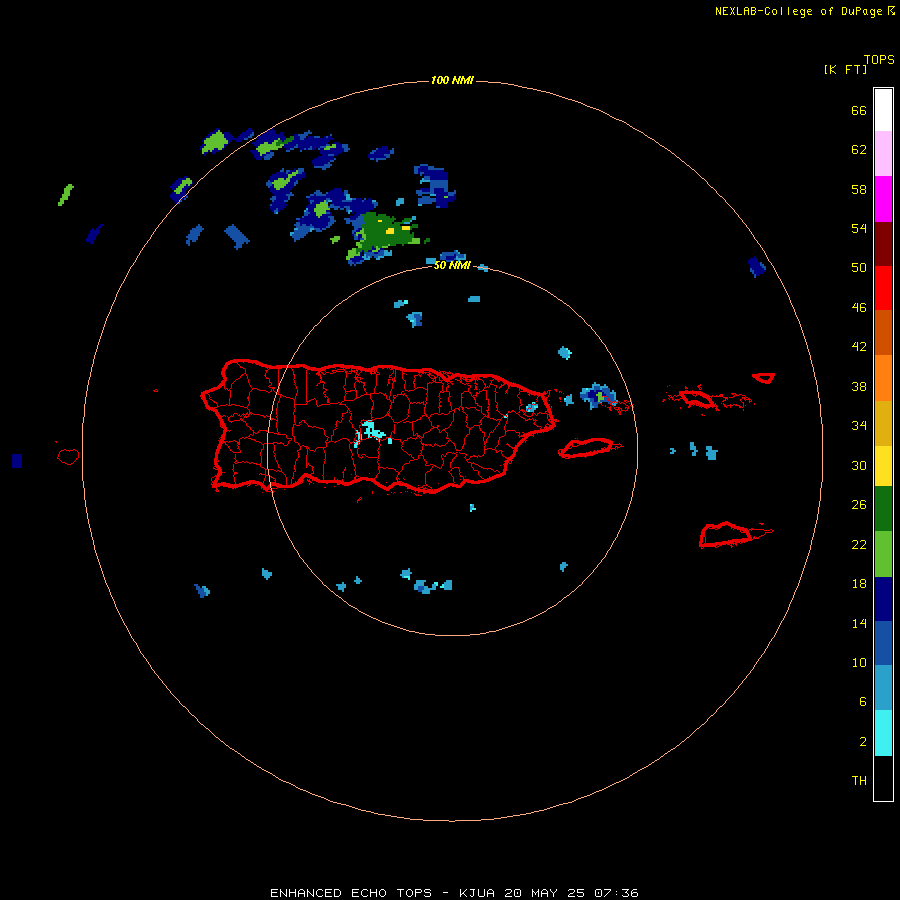Click the TH threshold legend label
The height and width of the screenshot is (900, 900).
[859, 781]
